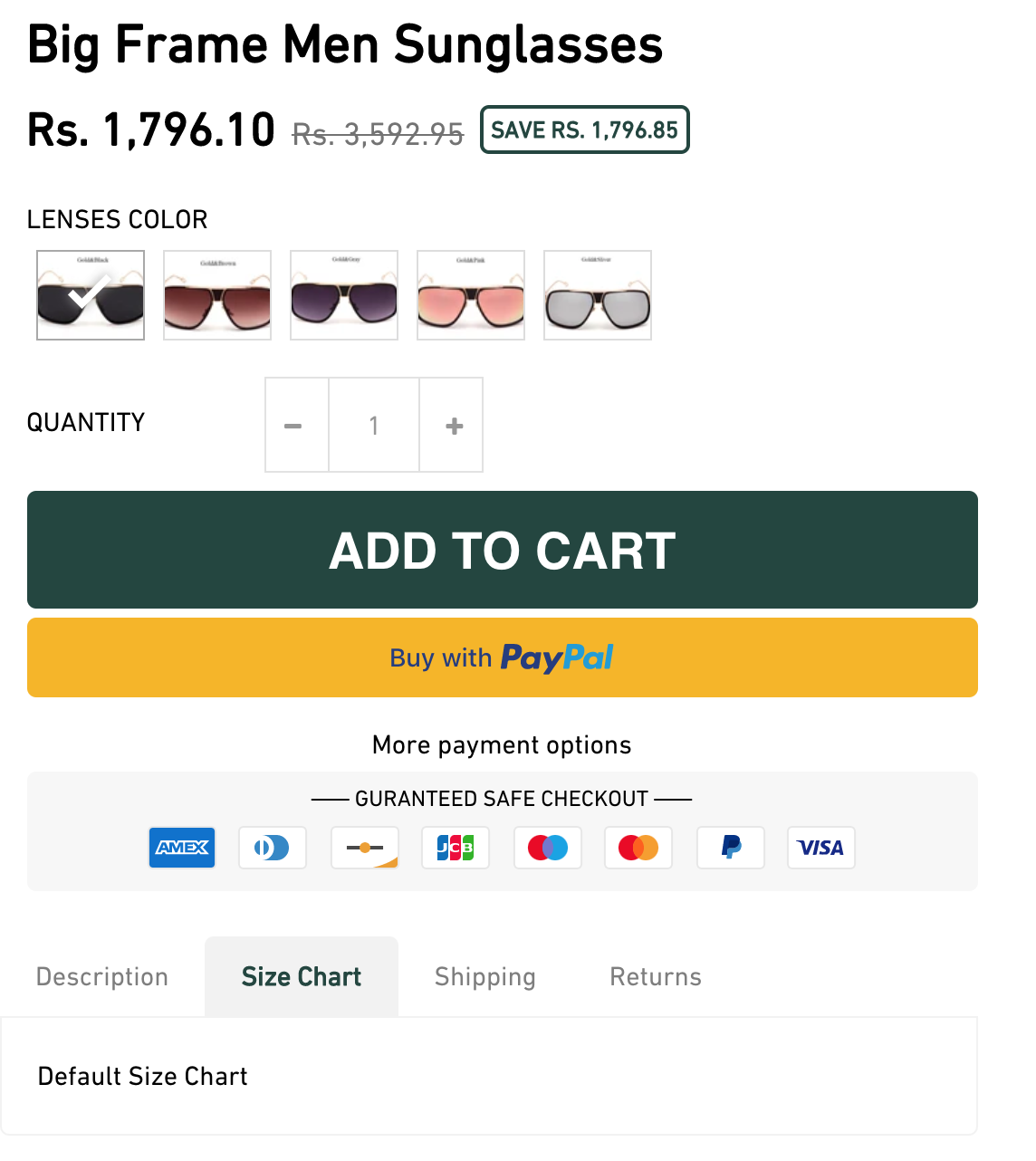Click the American Express payment icon

click(182, 848)
